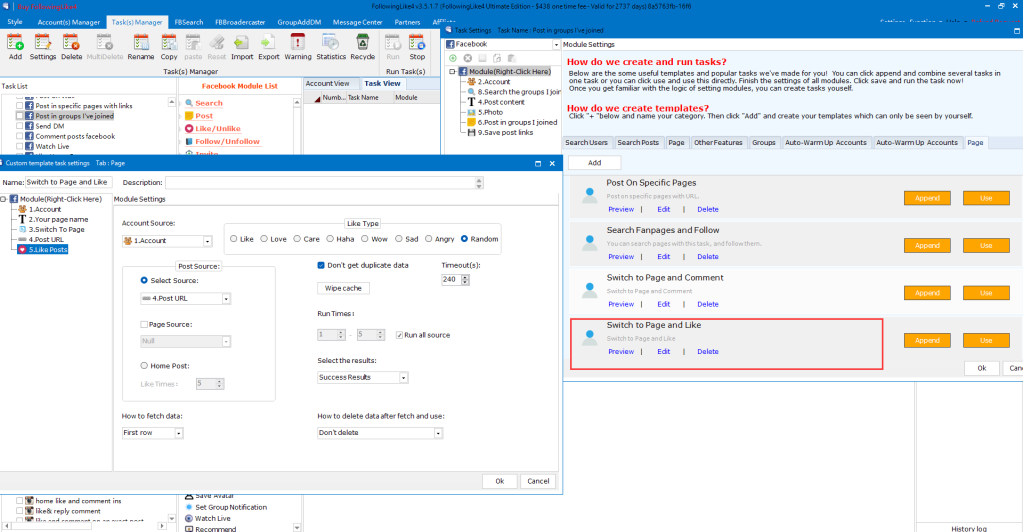Image resolution: width=1023 pixels, height=532 pixels.
Task: Collapse Module root in custom template tree
Action: tap(4, 199)
